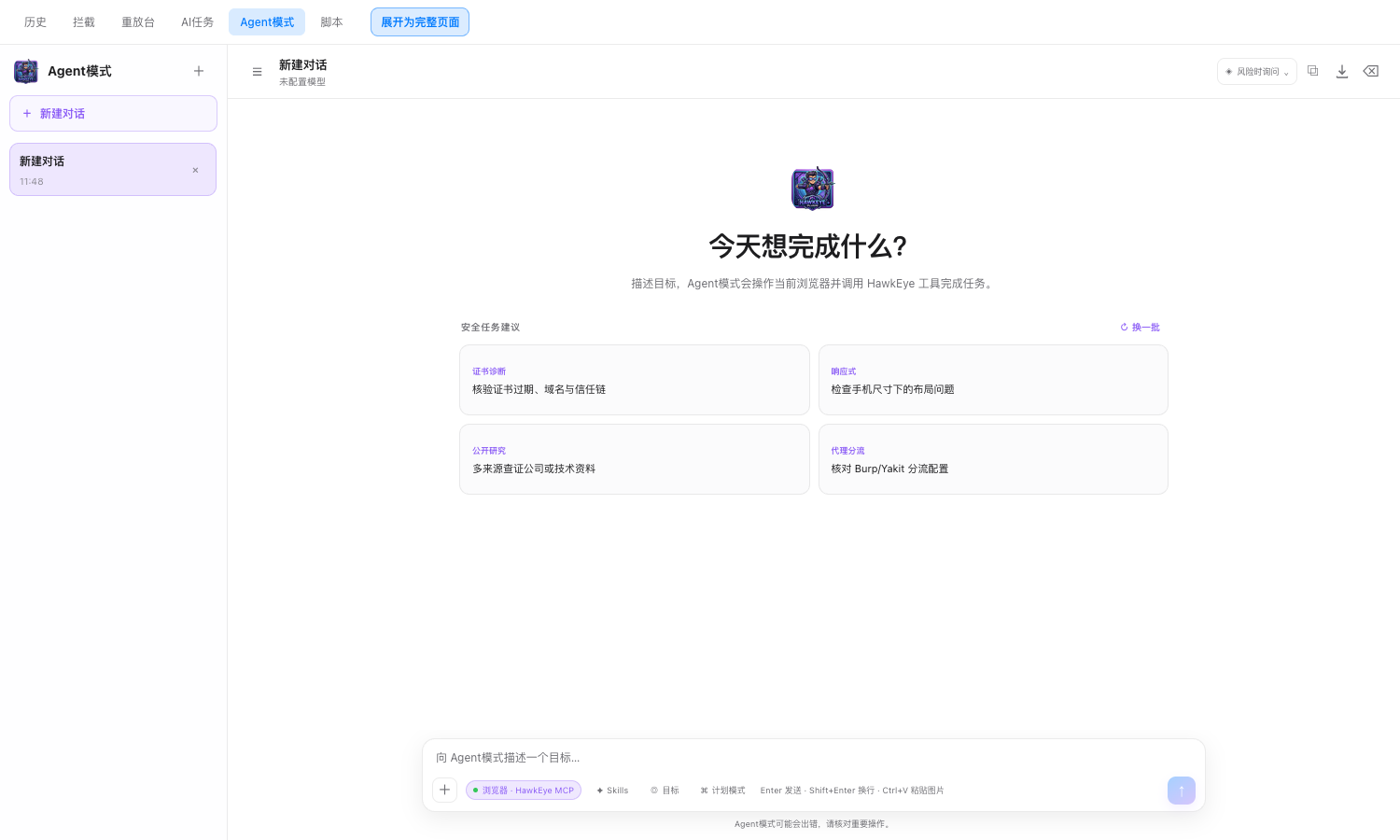The height and width of the screenshot is (840, 1400).
Task: Click the 目标 option in input toolbar
Action: point(665,791)
